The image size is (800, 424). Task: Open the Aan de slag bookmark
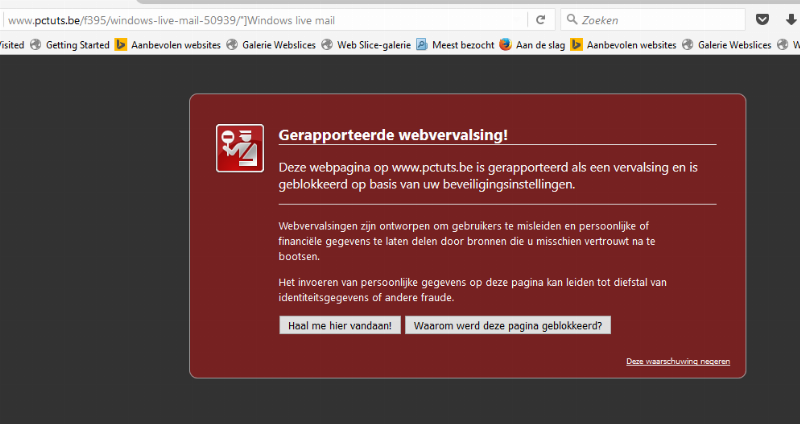pos(541,44)
